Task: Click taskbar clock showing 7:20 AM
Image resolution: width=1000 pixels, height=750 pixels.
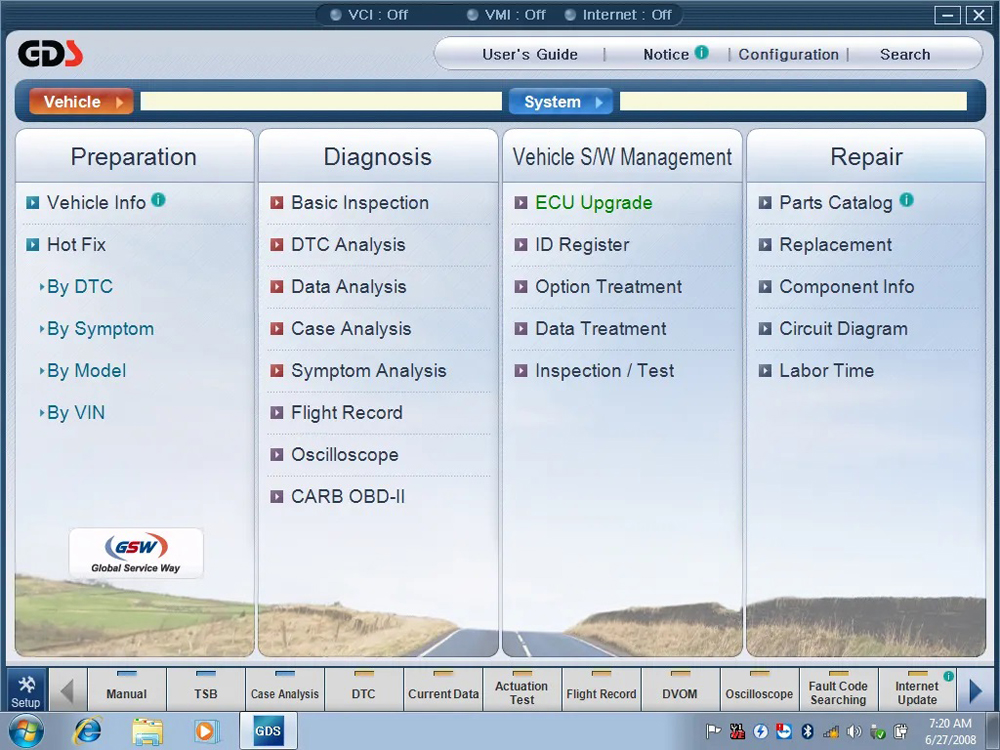Action: [x=950, y=732]
